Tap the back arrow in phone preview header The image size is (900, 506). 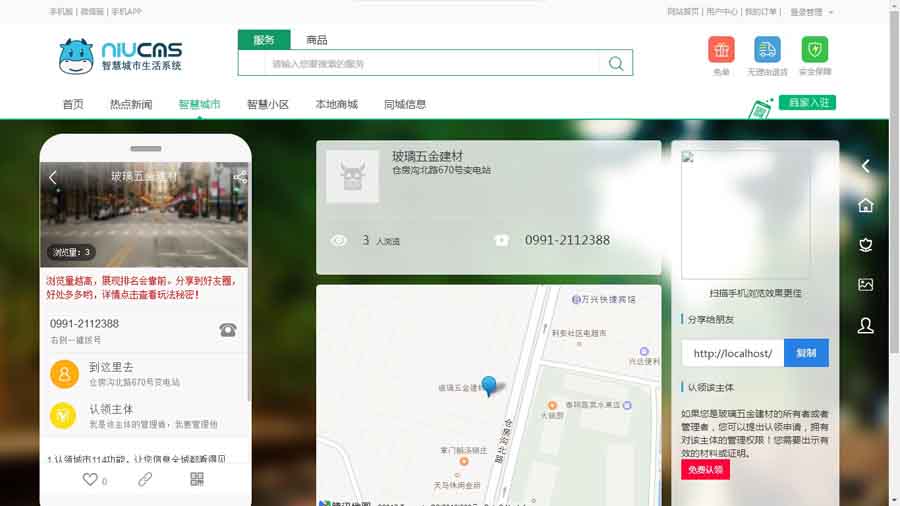click(x=53, y=177)
